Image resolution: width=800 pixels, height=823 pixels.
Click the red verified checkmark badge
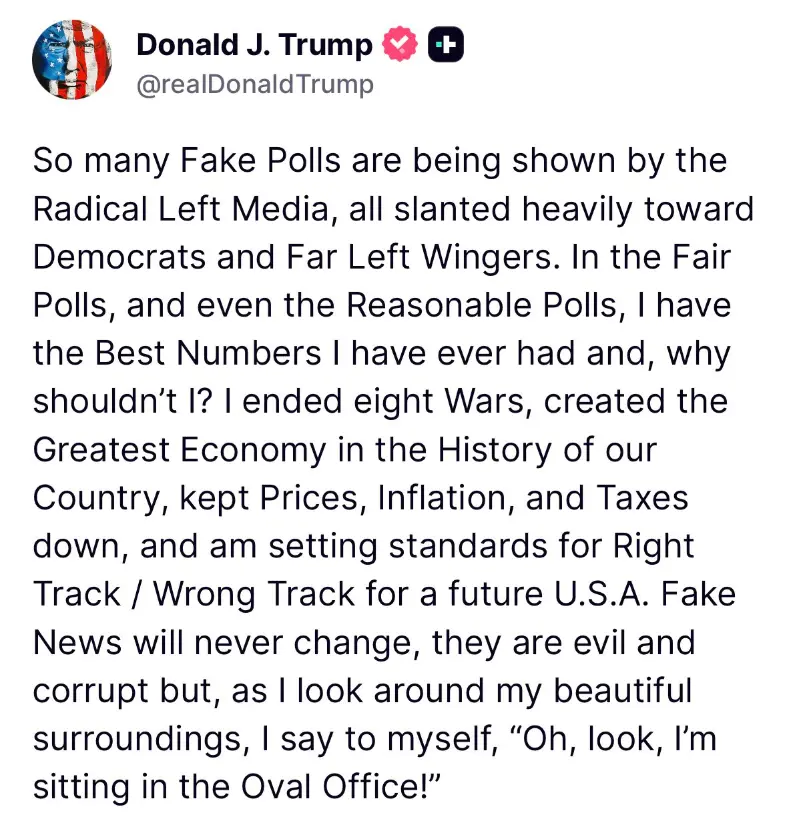(x=402, y=45)
